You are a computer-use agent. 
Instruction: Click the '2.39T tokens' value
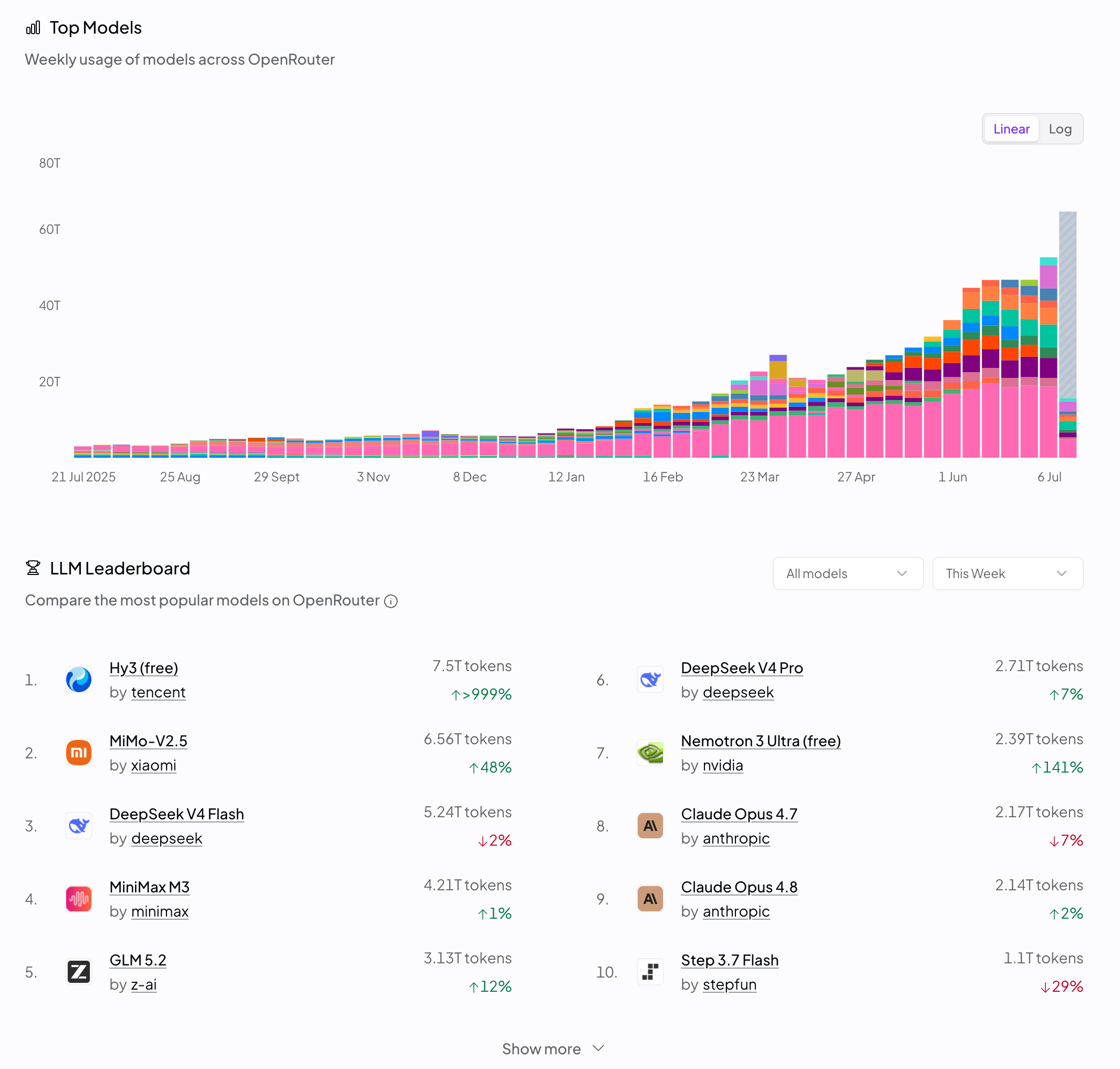click(x=1039, y=738)
